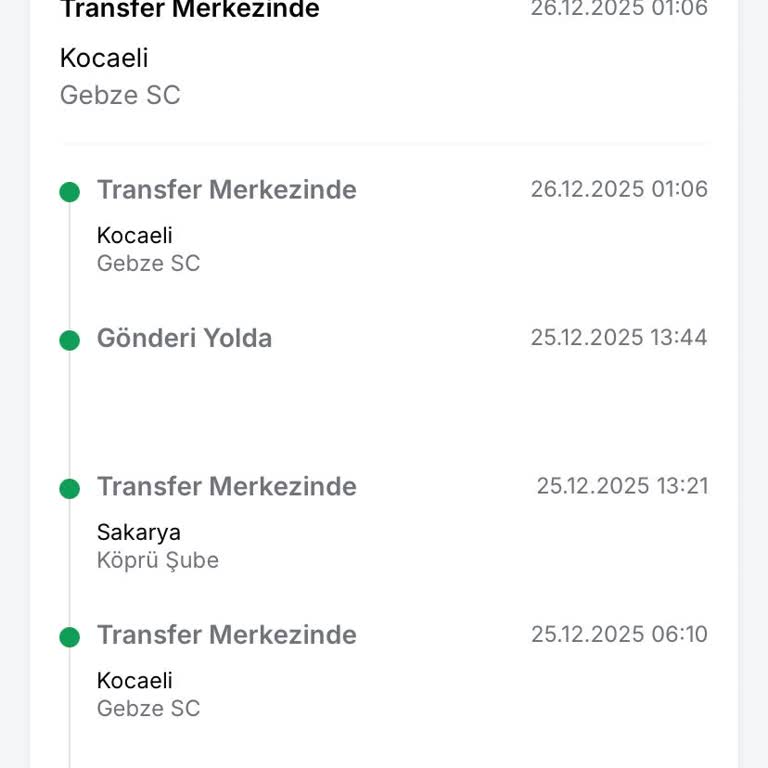Click Gebze SC in the 06:10 entry
The height and width of the screenshot is (768, 768).
pos(148,709)
